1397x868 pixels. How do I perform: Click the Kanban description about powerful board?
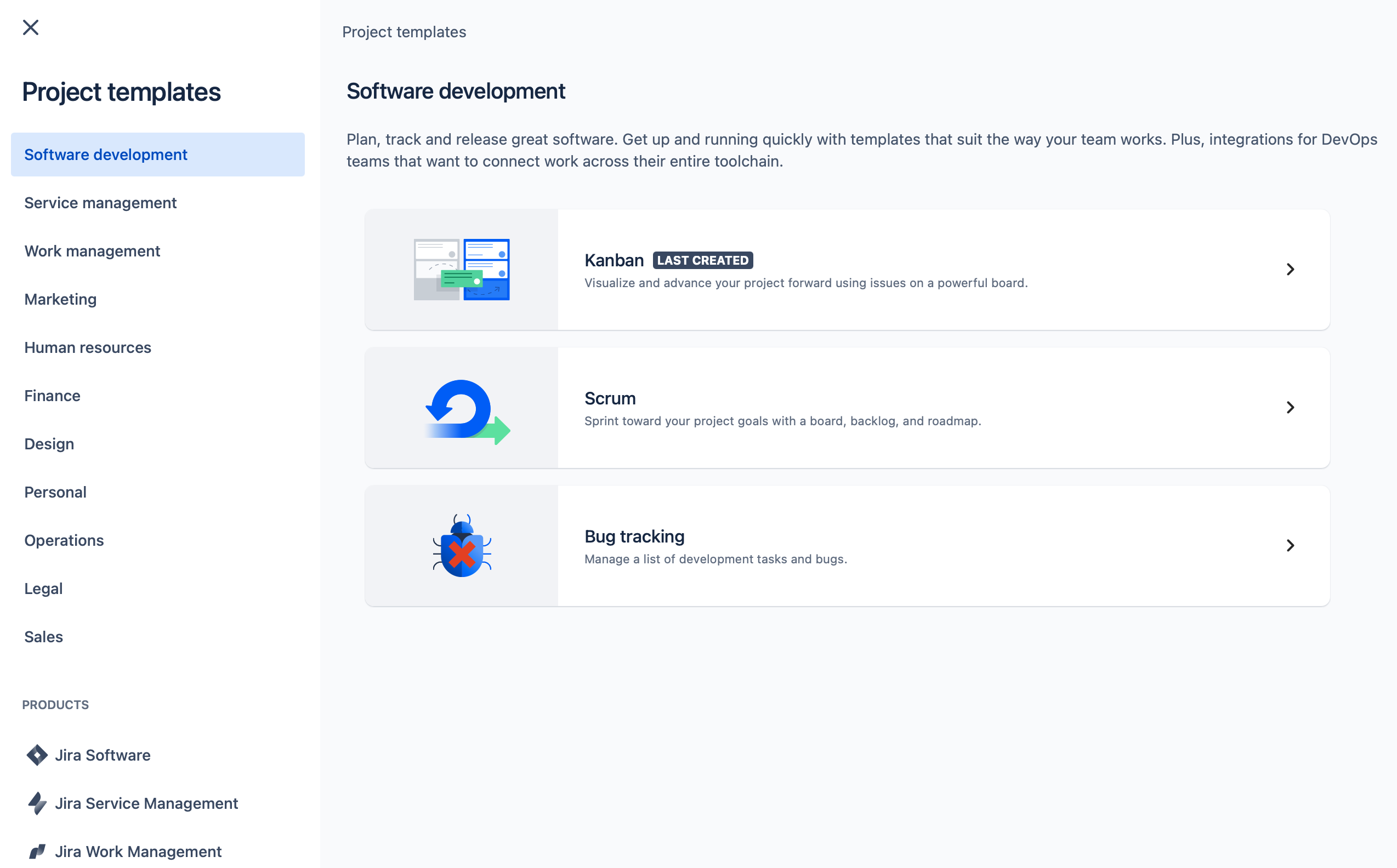(806, 283)
